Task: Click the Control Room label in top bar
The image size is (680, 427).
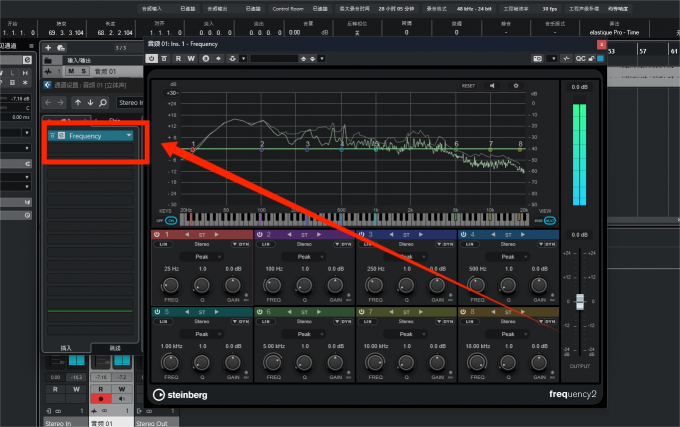Action: [288, 9]
